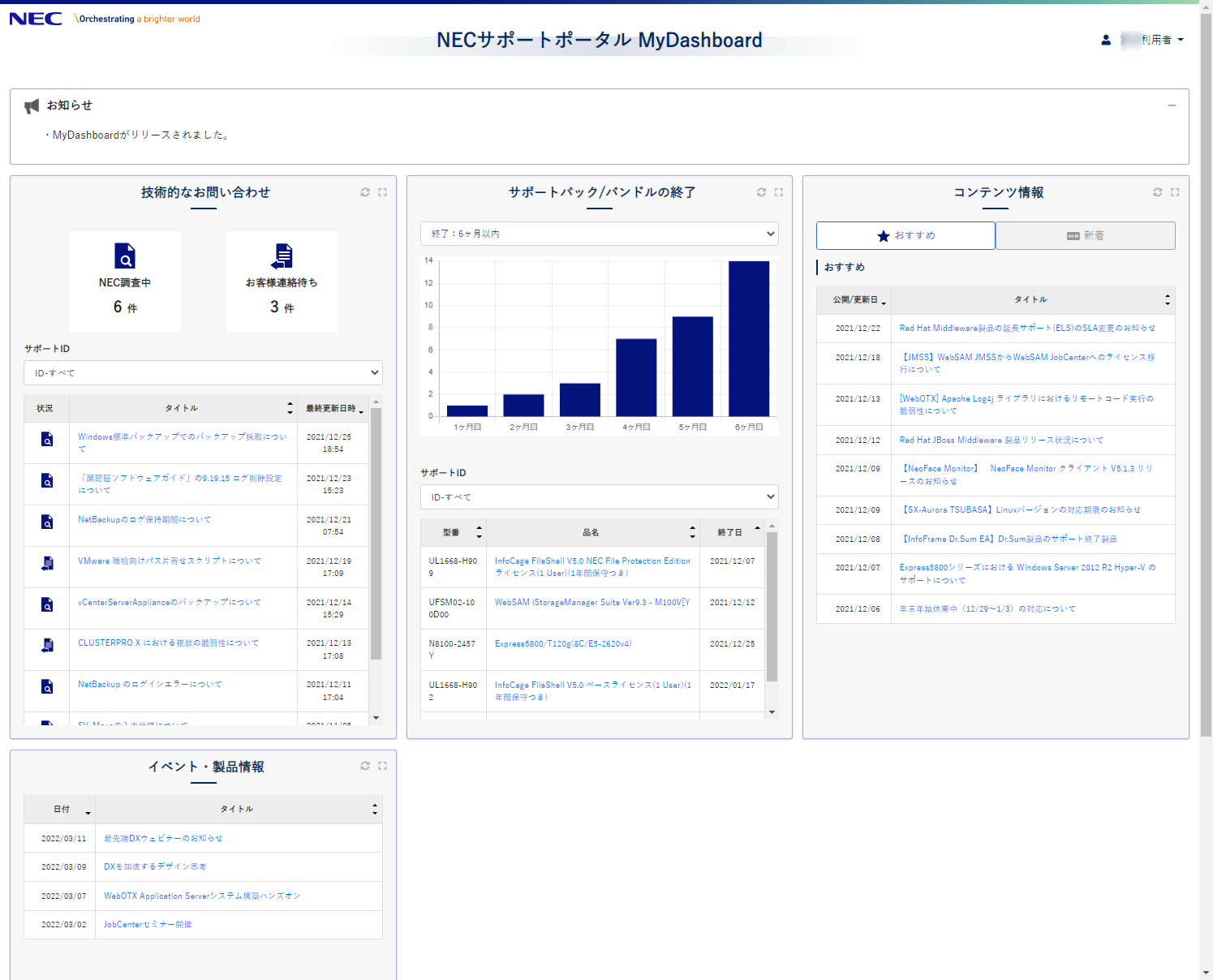Viewport: 1213px width, 980px height.
Task: Open Red Hat Middleware ELS SLA notice
Action: 1027,328
